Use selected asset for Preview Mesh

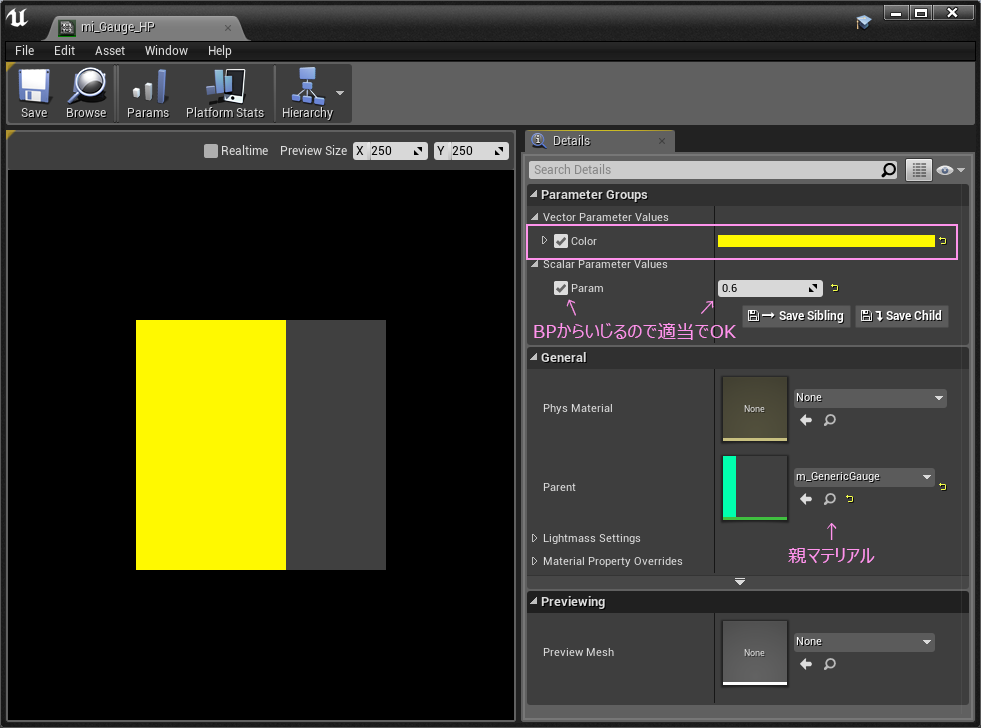coord(806,664)
